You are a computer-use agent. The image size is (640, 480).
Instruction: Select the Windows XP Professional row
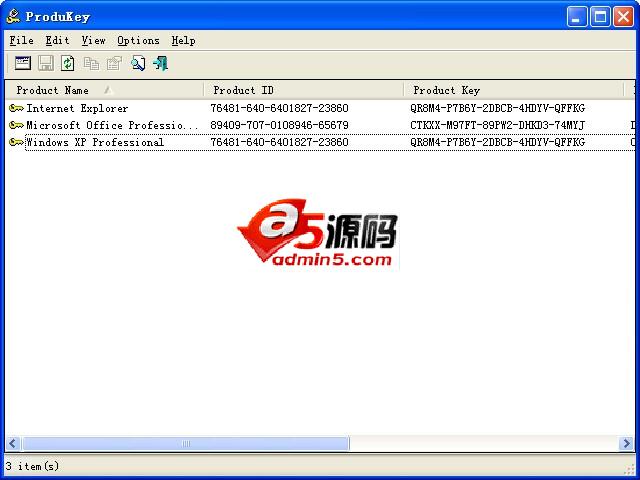coord(320,142)
